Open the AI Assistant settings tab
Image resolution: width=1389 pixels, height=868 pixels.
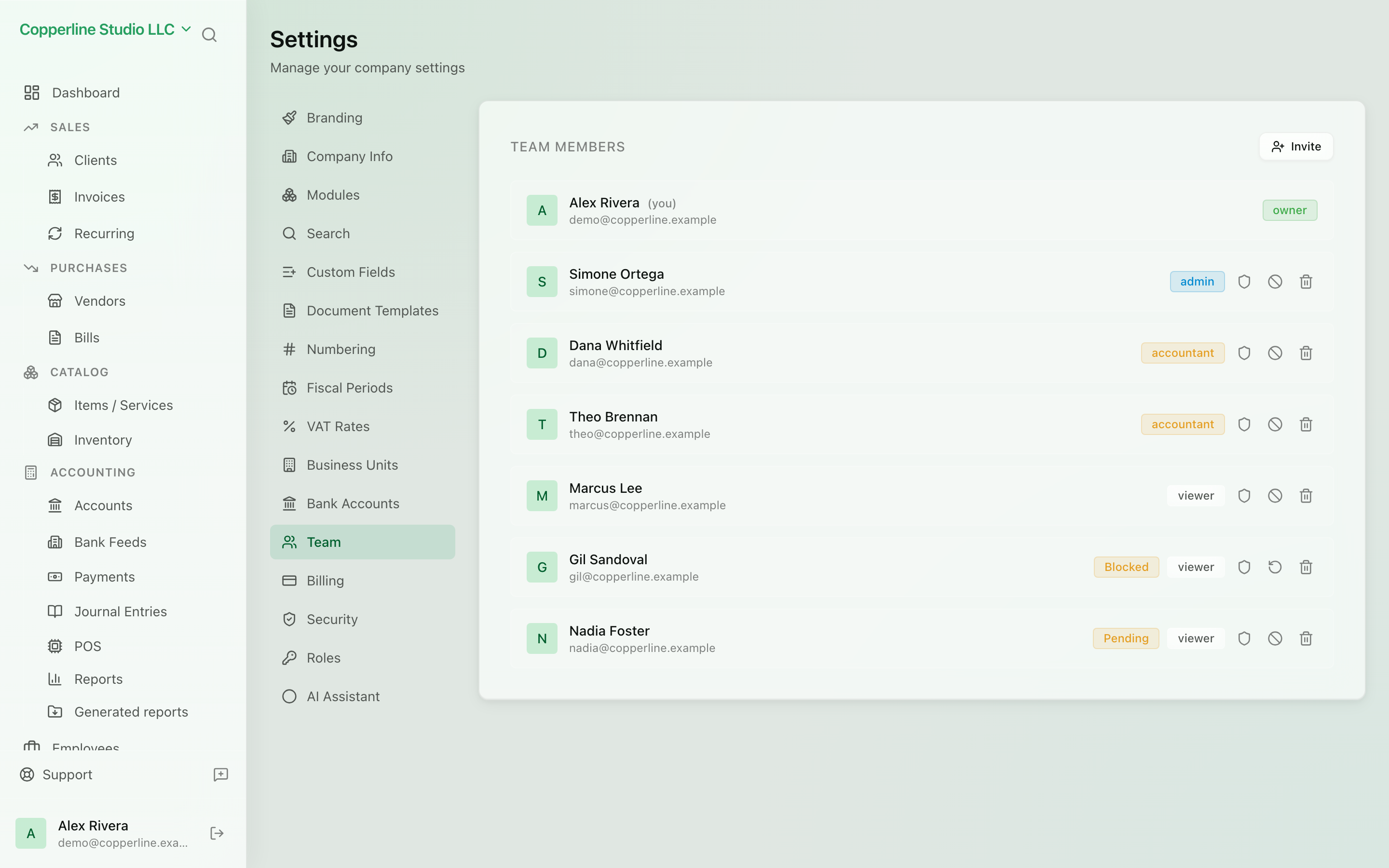[362, 696]
